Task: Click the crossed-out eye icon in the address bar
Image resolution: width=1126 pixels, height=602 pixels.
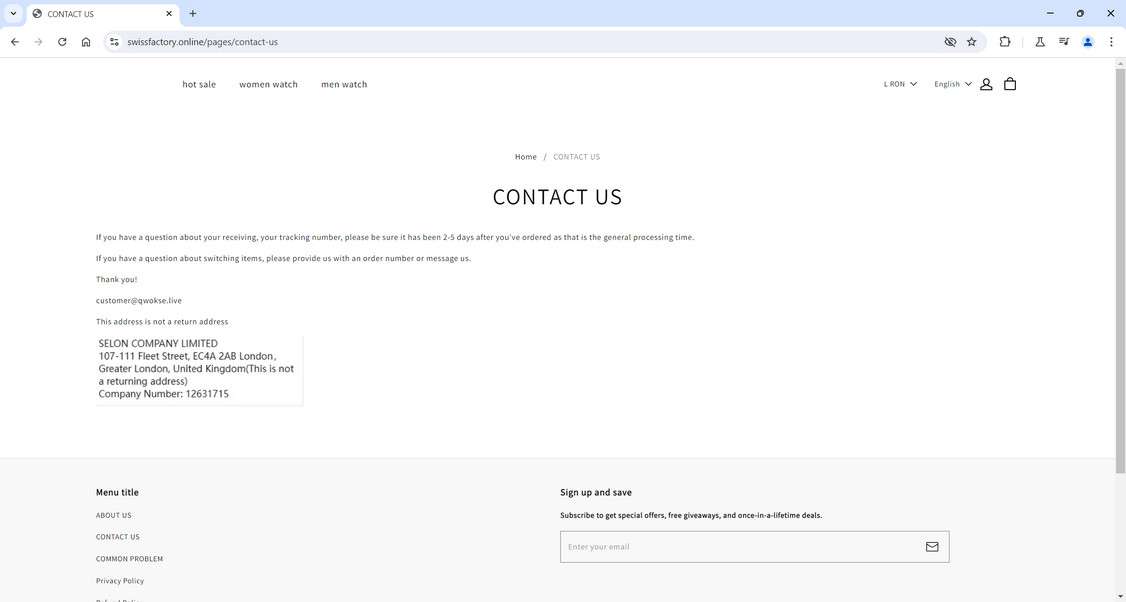Action: pos(950,42)
